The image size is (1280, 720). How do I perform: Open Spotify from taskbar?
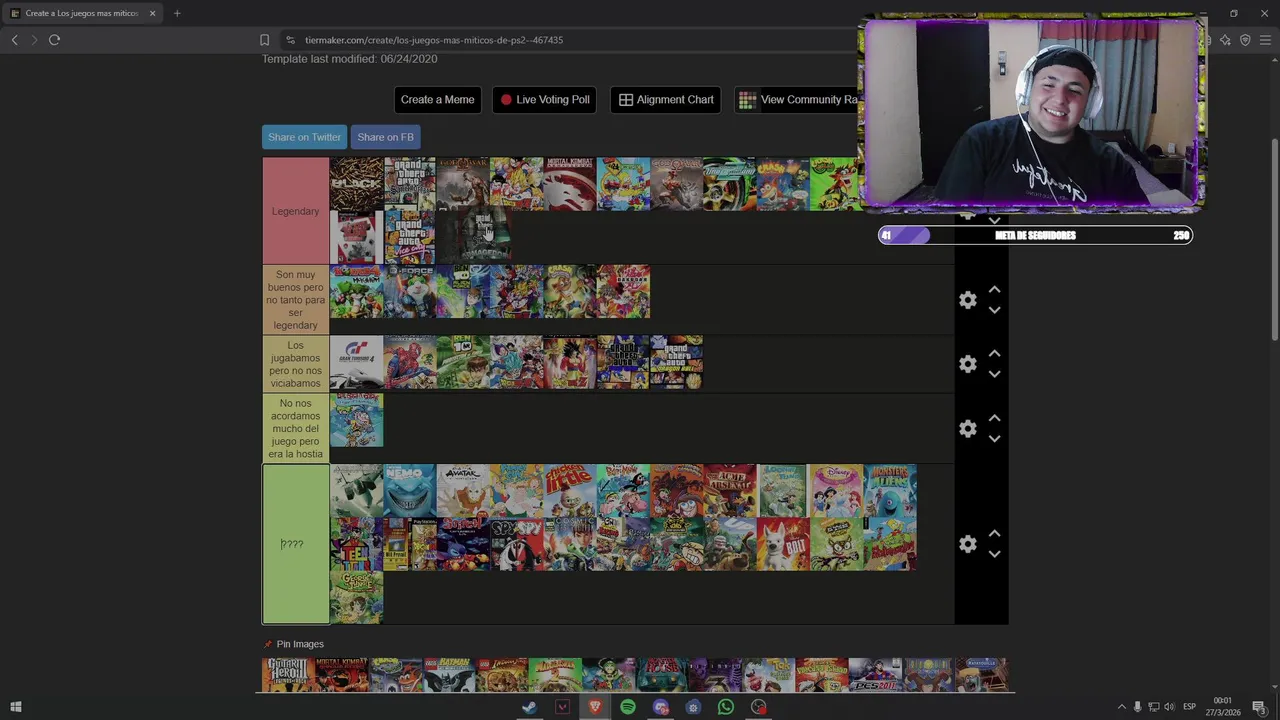point(628,707)
